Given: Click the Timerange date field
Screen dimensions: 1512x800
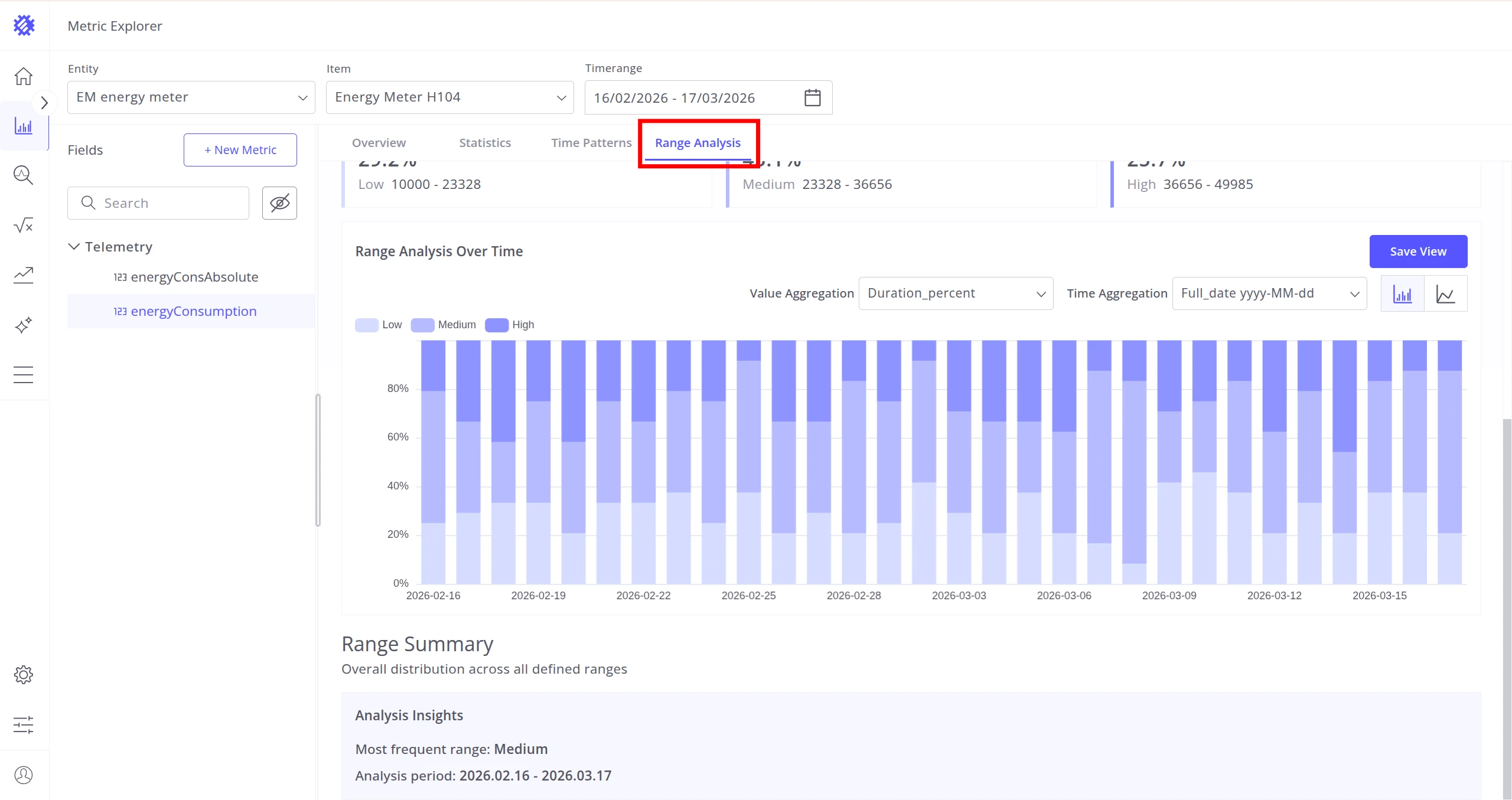Looking at the screenshot, I should coord(709,97).
